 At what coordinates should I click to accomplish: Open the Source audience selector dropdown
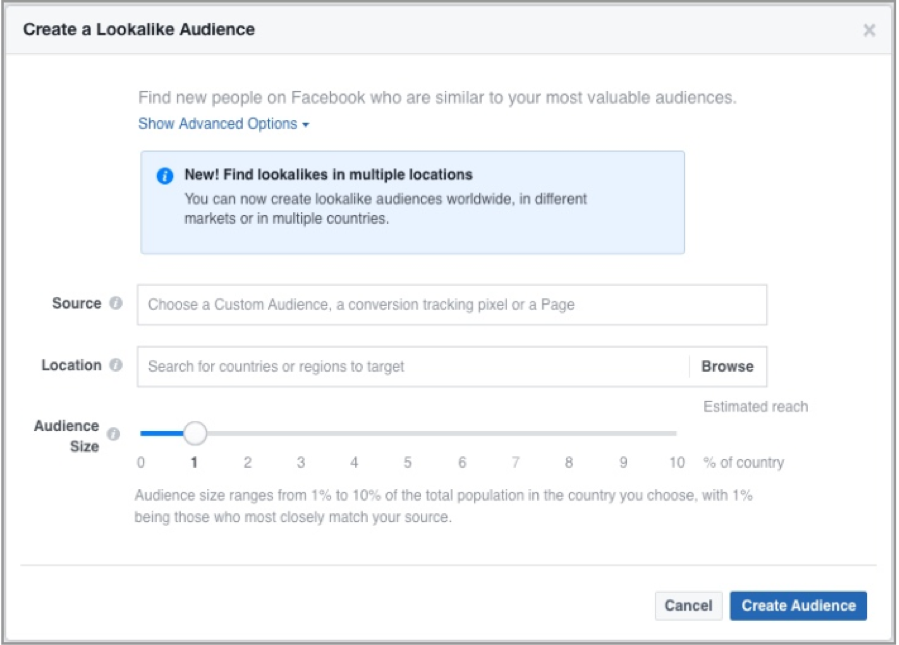pos(450,304)
